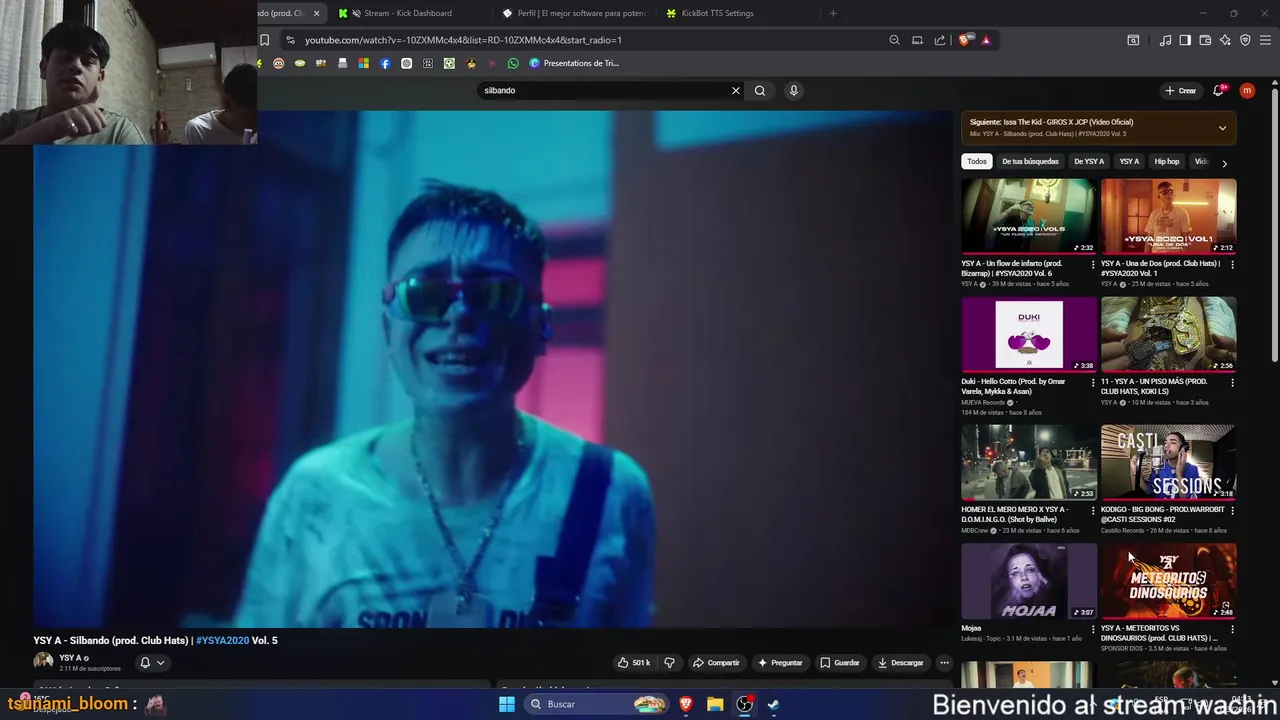Start voice search with microphone icon
This screenshot has width=1280, height=720.
click(794, 90)
